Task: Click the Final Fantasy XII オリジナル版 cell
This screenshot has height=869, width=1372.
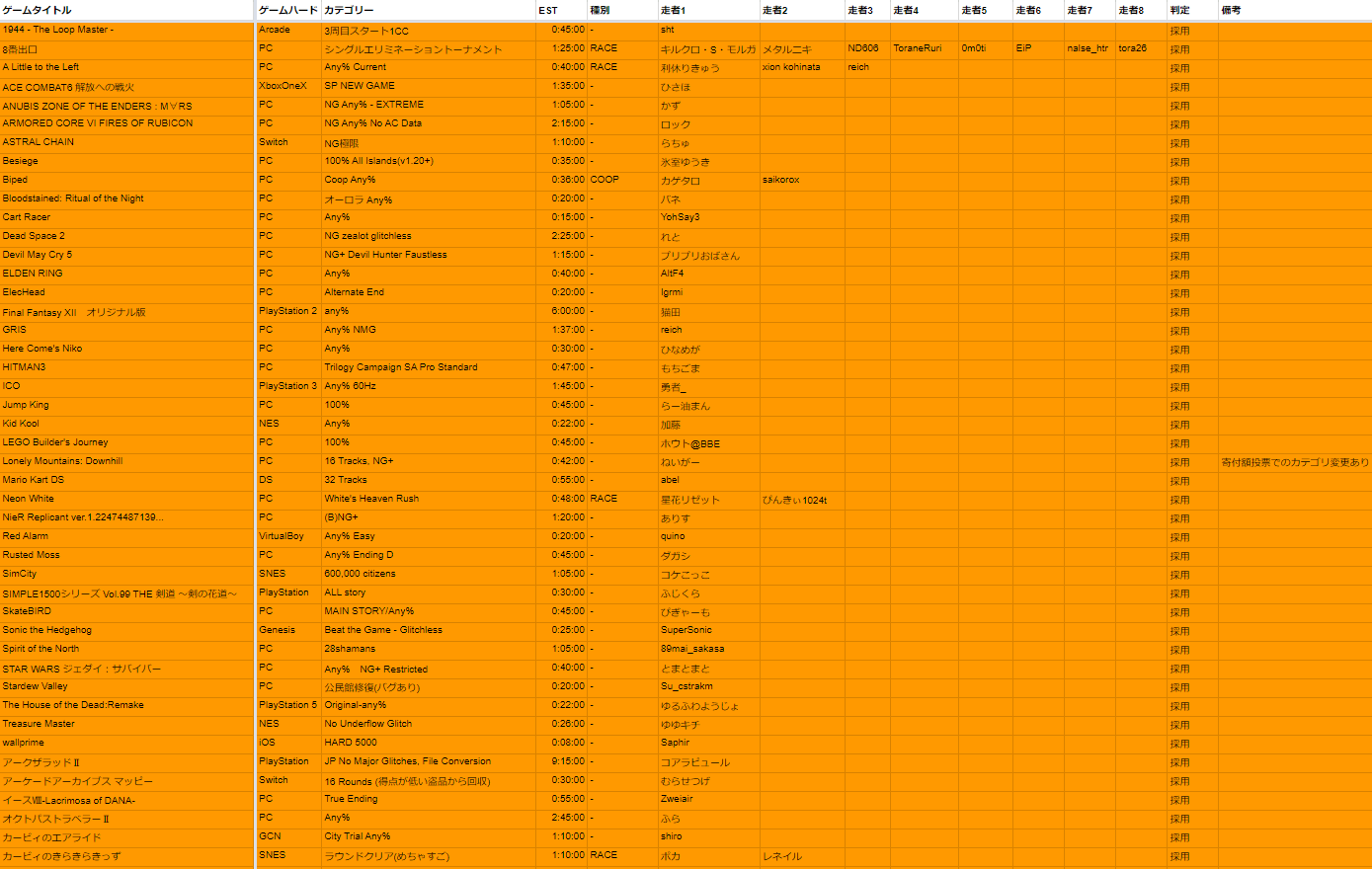Action: [127, 312]
